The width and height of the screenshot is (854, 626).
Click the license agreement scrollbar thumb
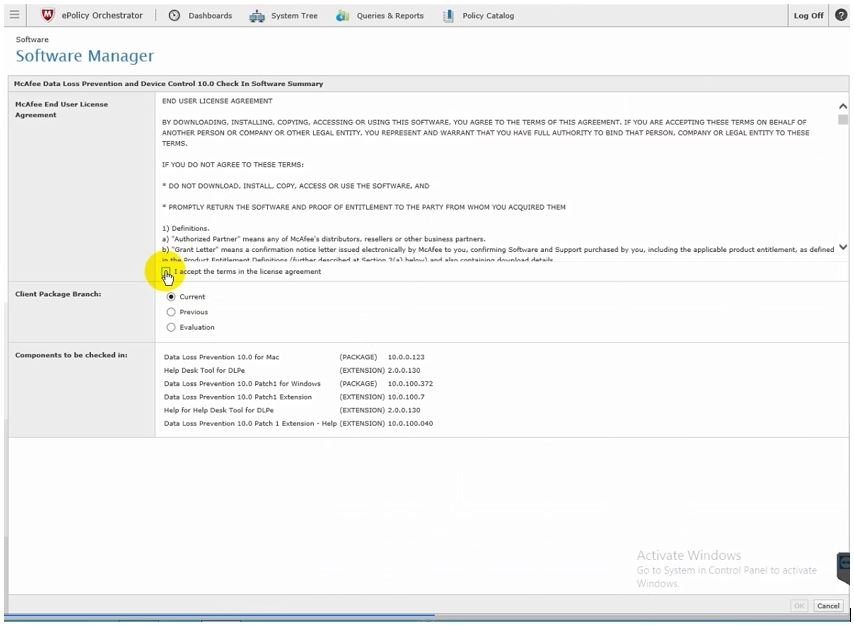tap(843, 119)
